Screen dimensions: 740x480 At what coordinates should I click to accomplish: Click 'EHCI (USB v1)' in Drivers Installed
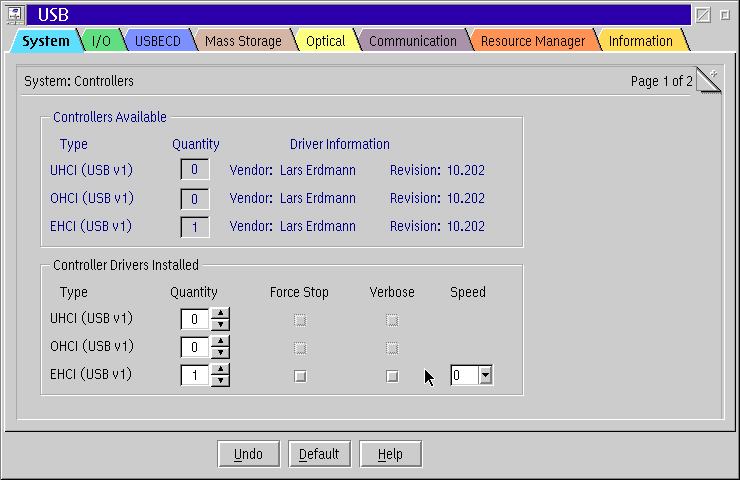91,374
